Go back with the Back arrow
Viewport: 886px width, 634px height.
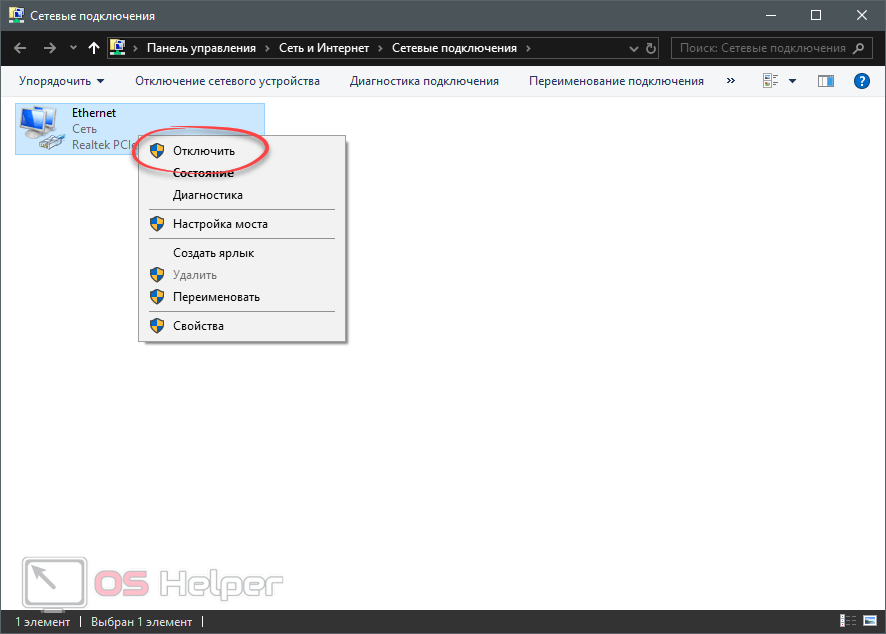tap(20, 48)
